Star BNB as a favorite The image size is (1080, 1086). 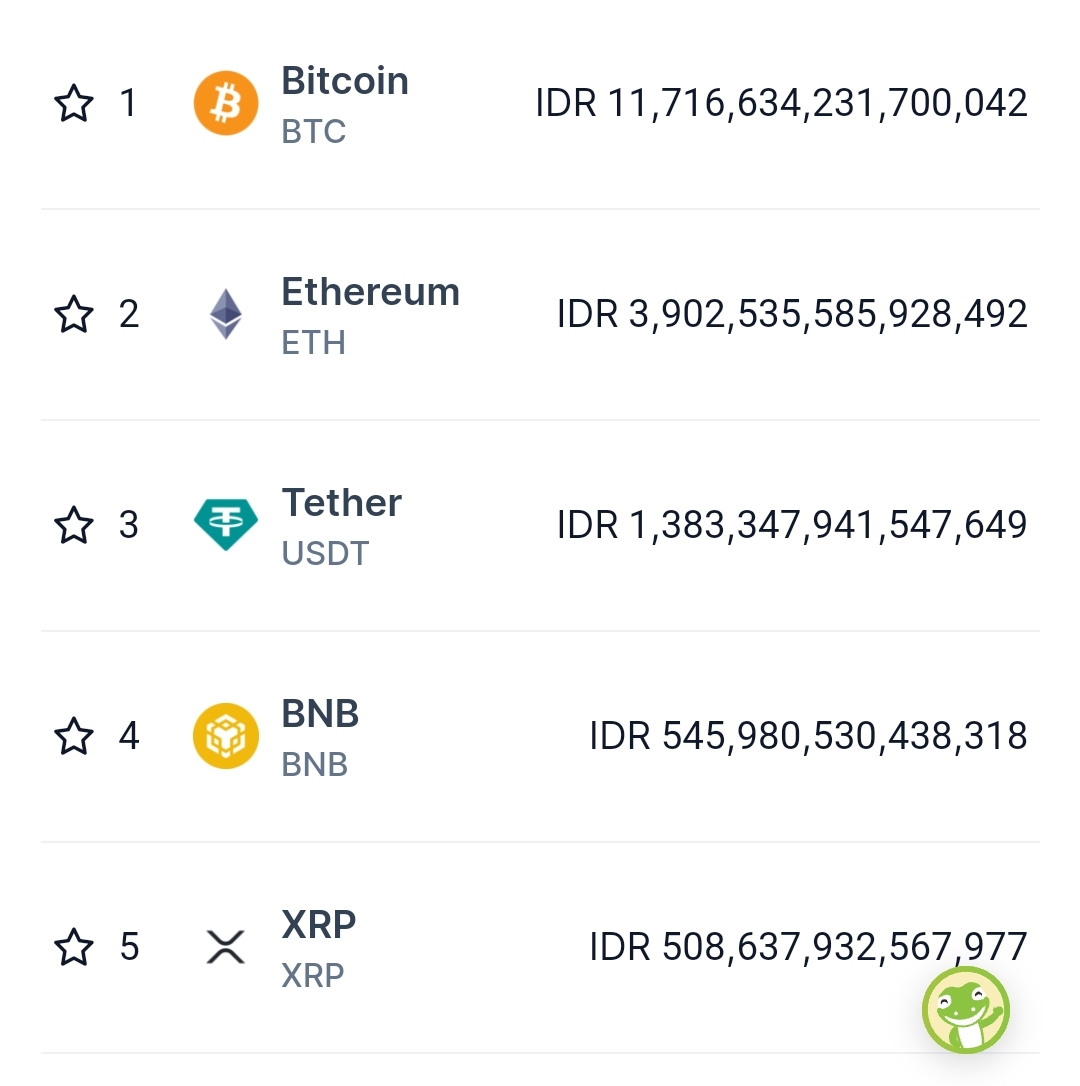pyautogui.click(x=74, y=737)
